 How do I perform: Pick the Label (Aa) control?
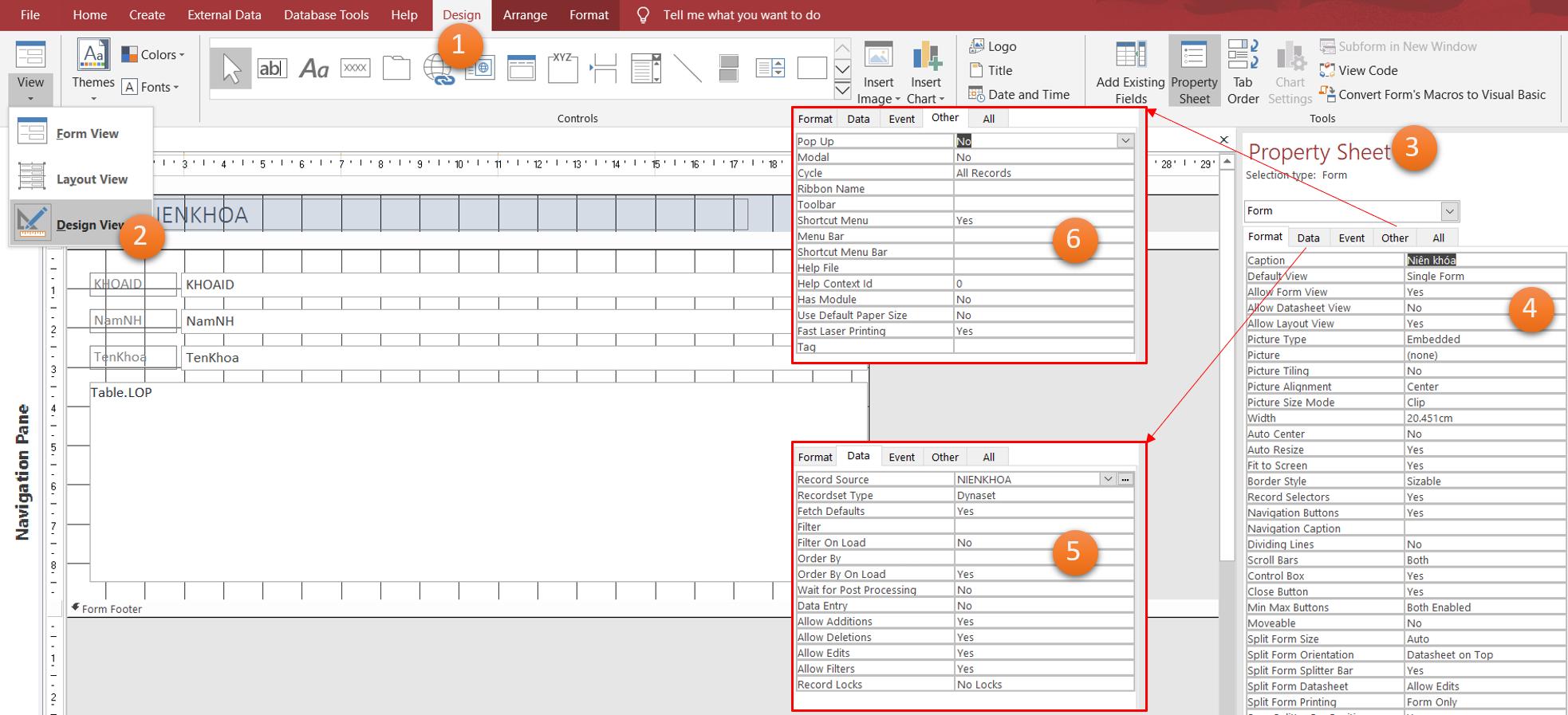coord(313,69)
